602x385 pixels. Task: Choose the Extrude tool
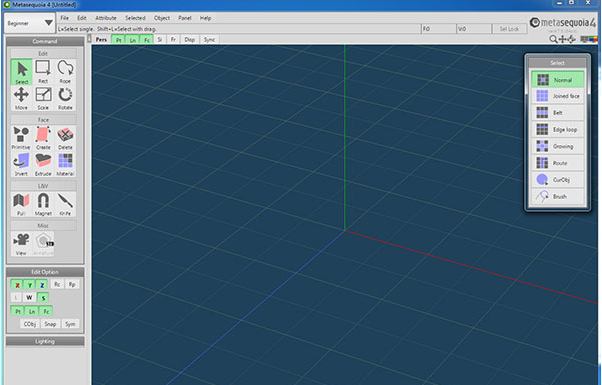(43, 165)
